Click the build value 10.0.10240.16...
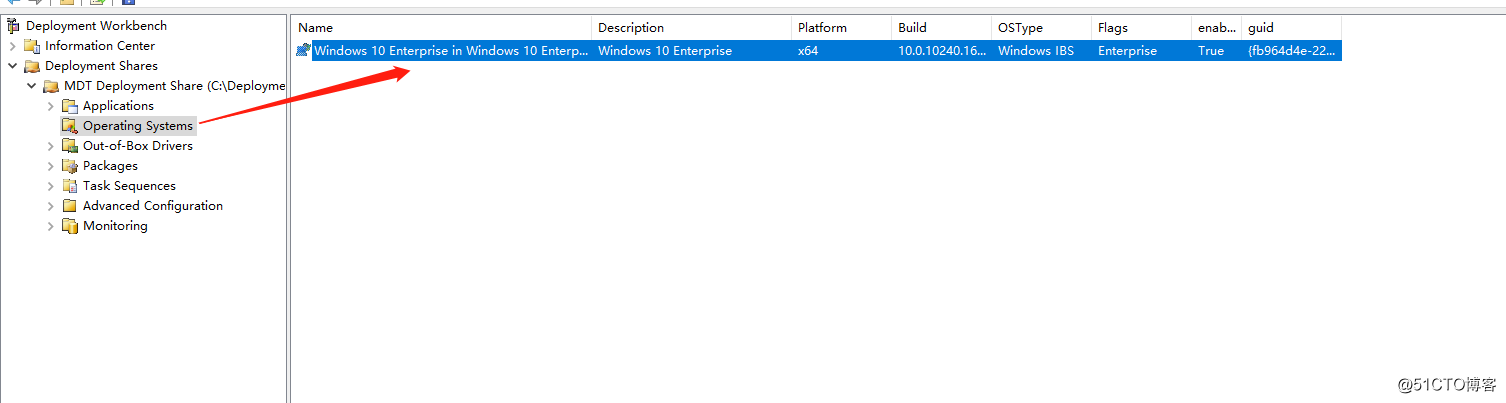The width and height of the screenshot is (1506, 403). point(940,51)
